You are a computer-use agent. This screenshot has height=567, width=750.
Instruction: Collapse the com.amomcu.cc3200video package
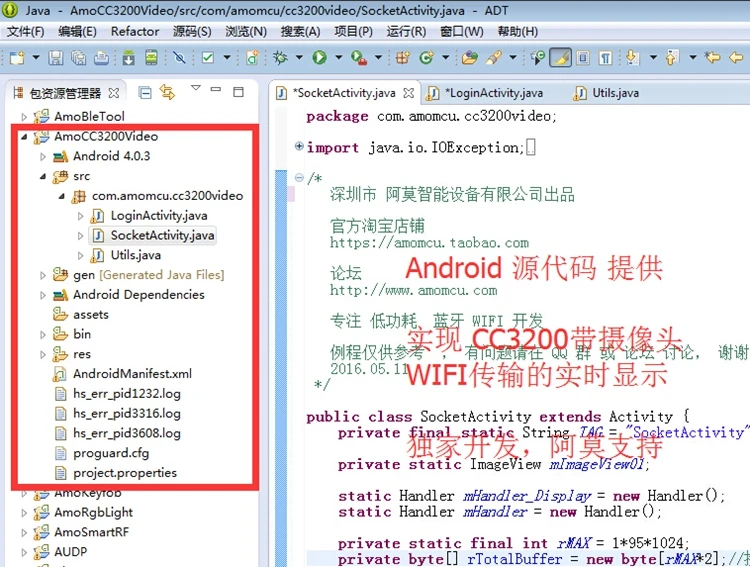click(62, 196)
